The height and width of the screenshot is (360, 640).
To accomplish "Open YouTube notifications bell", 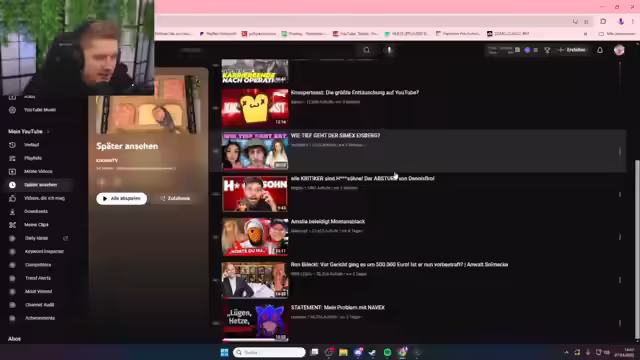I will click(600, 50).
